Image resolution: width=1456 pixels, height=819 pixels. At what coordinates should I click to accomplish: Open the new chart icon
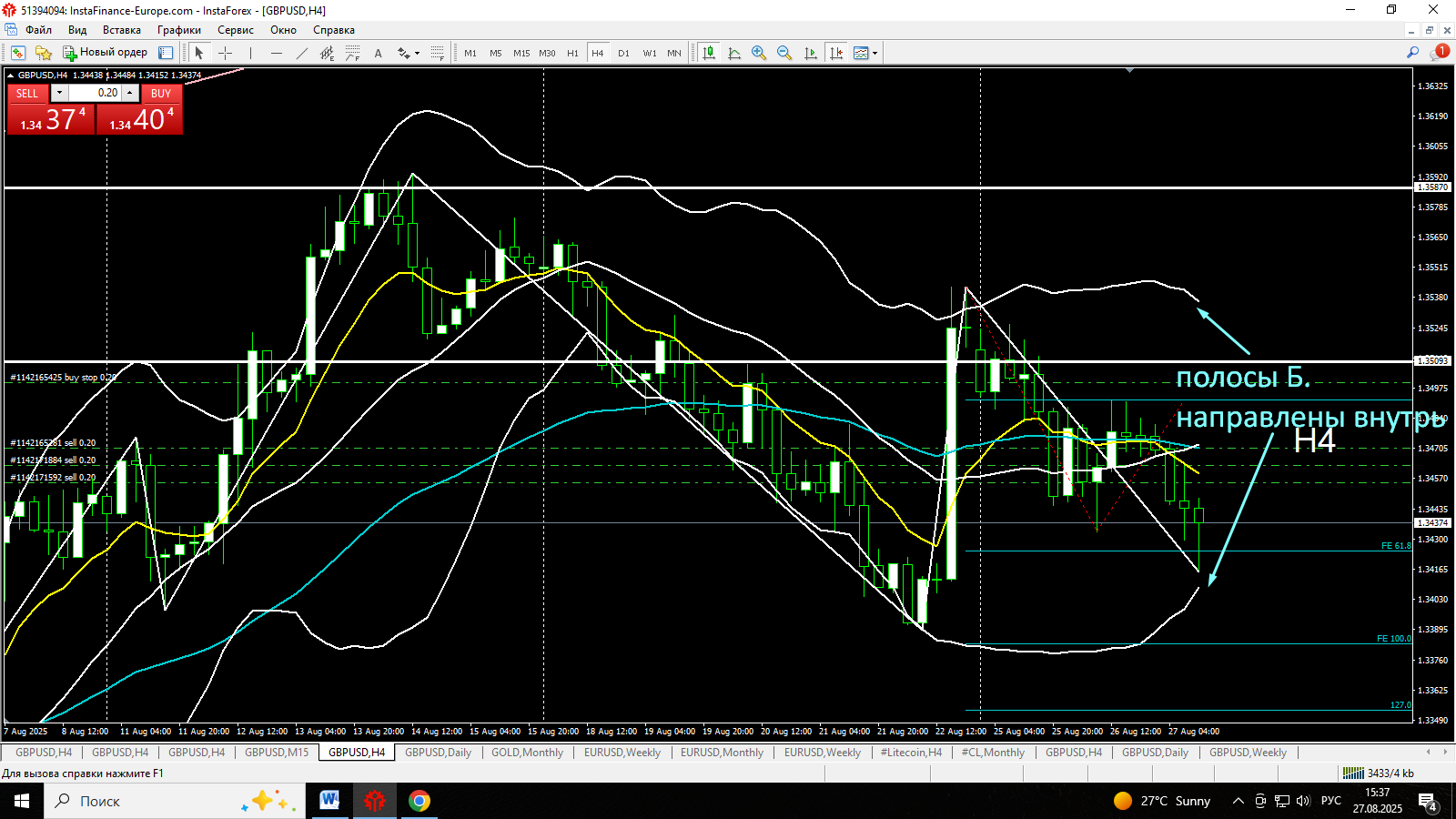click(x=18, y=53)
